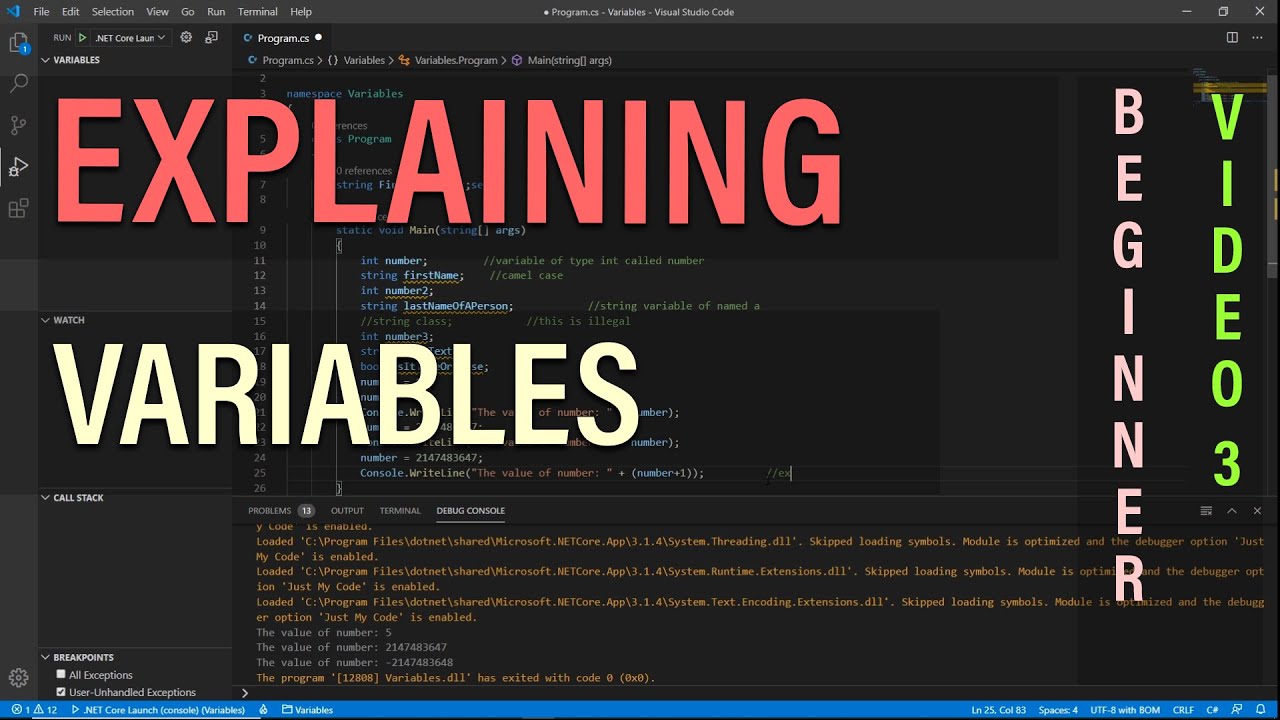Open the Debug Console icon in Run header
Image resolution: width=1280 pixels, height=720 pixels.
point(211,38)
